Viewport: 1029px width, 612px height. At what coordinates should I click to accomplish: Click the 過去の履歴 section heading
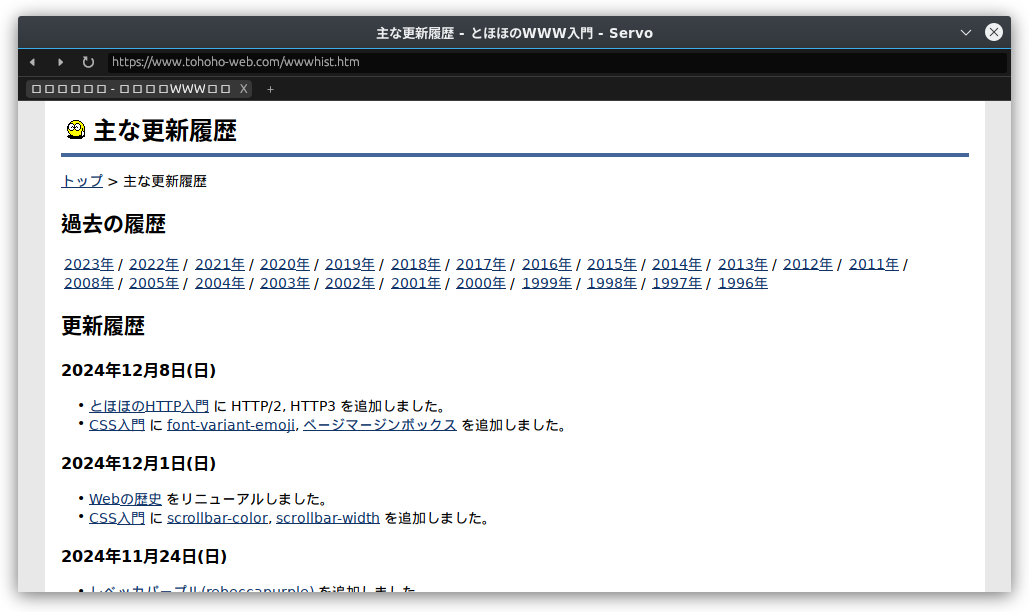[x=114, y=224]
